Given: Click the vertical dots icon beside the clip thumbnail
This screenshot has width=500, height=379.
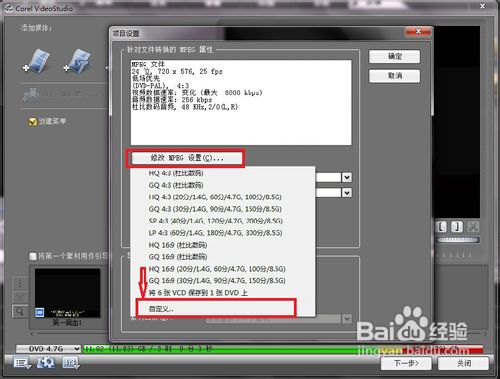Looking at the screenshot, I should click(x=20, y=283).
